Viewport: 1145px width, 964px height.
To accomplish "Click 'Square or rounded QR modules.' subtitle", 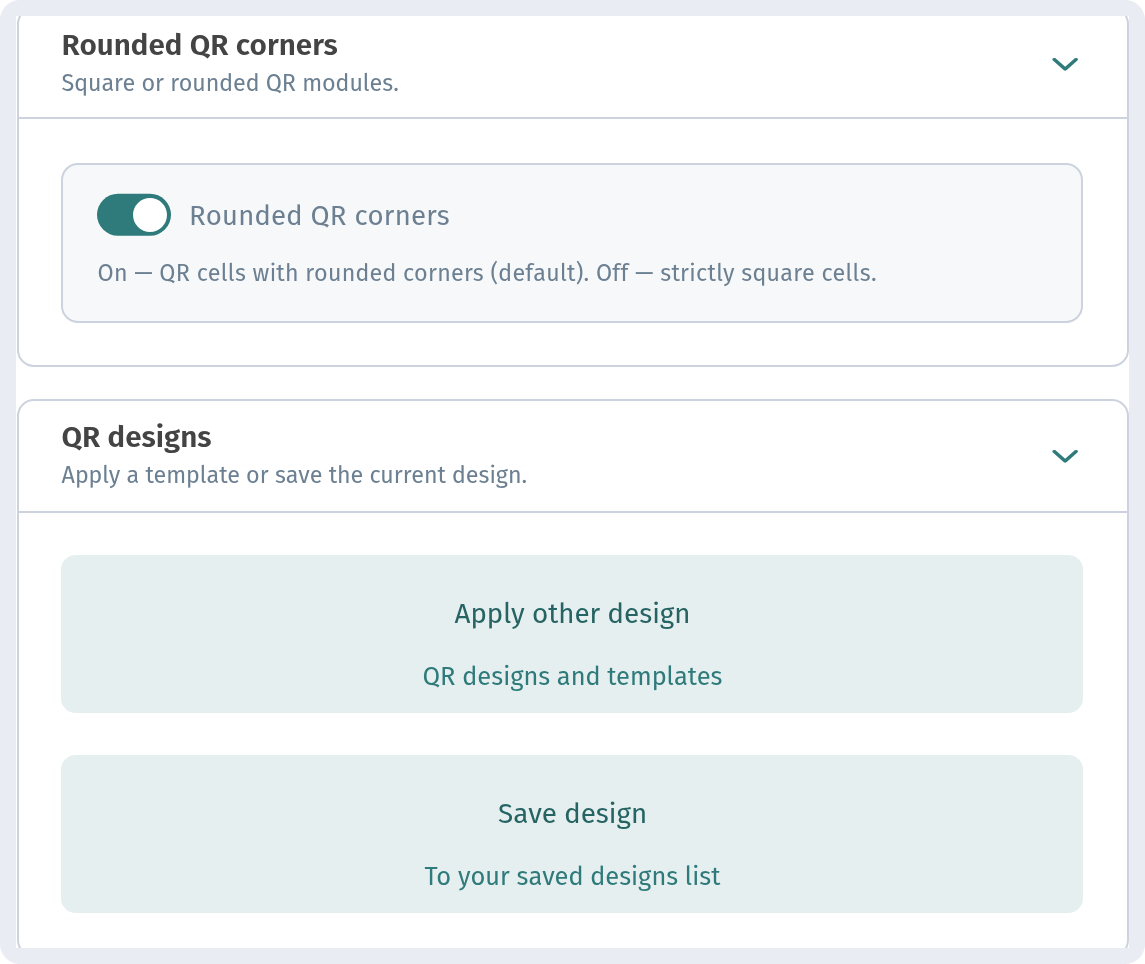I will tap(230, 83).
